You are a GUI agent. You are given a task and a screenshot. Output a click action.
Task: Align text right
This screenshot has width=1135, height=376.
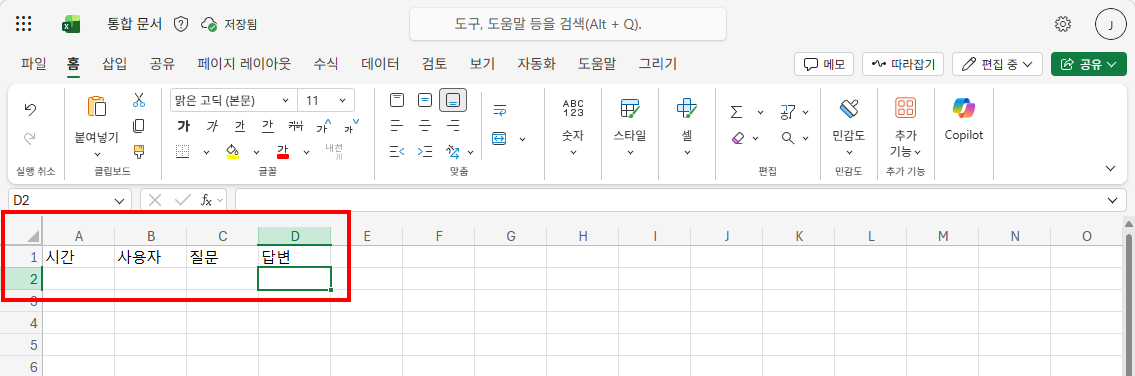tap(453, 126)
